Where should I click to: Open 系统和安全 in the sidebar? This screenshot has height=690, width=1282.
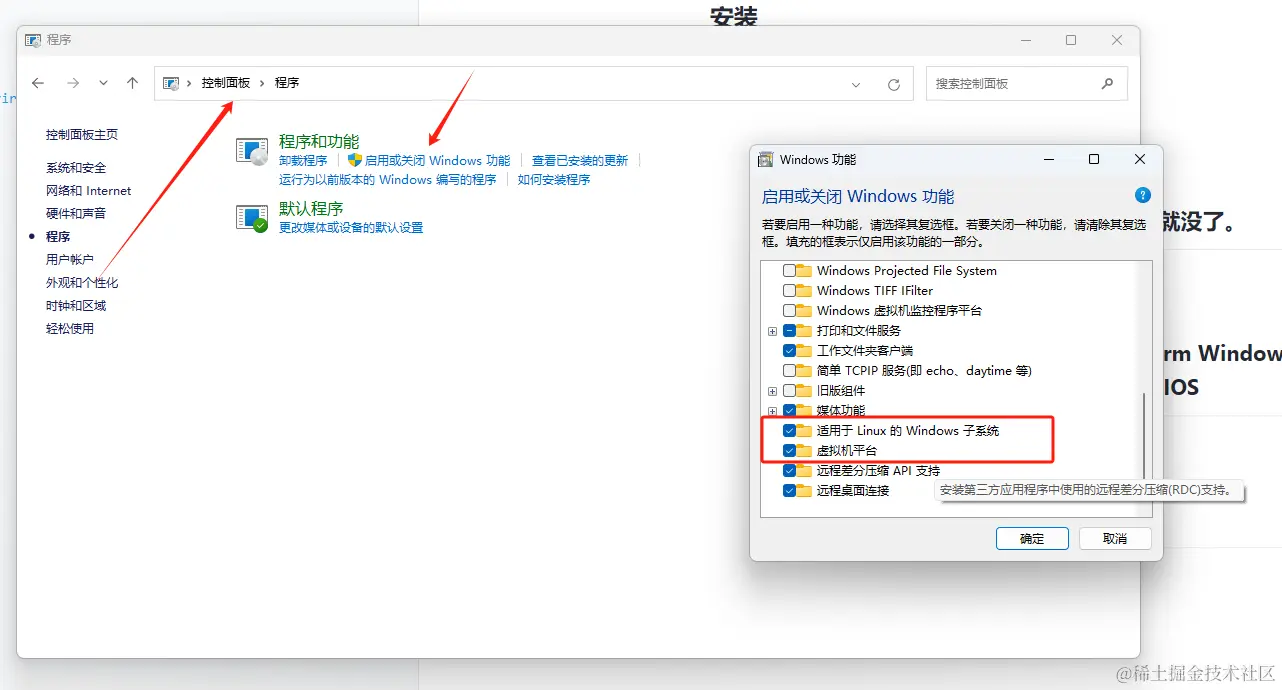76,168
